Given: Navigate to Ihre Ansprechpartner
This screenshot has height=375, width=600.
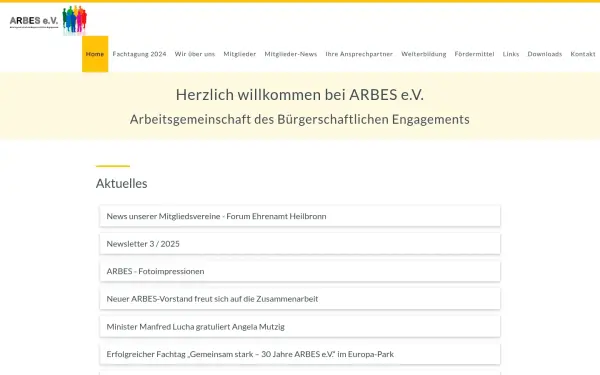Looking at the screenshot, I should pos(359,54).
